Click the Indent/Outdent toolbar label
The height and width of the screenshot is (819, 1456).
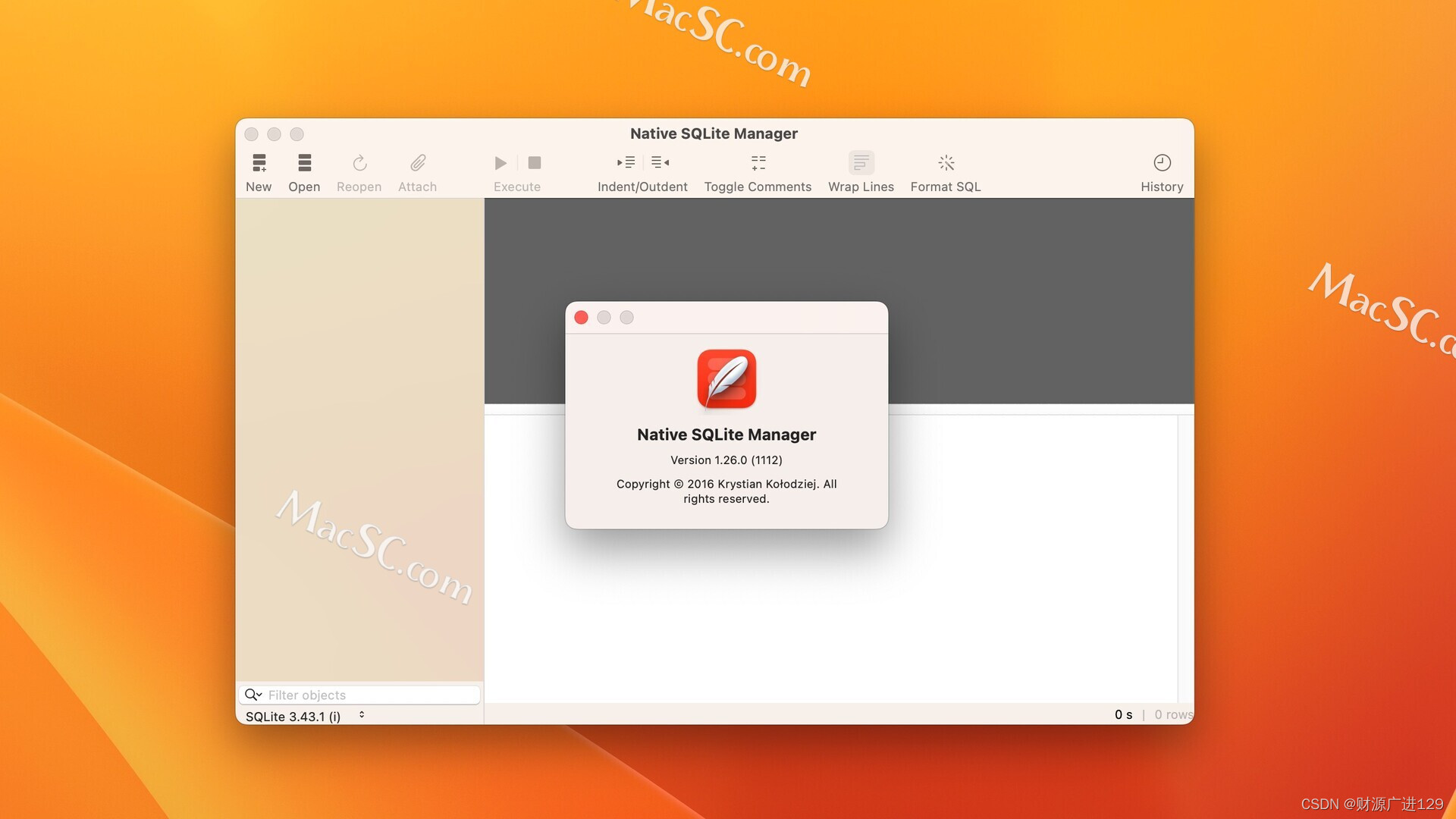pyautogui.click(x=642, y=187)
